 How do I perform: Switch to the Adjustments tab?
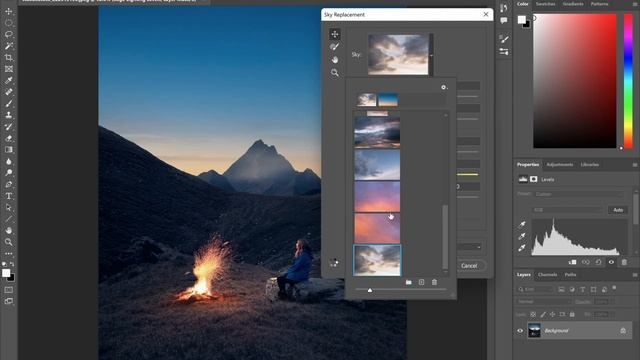click(560, 164)
